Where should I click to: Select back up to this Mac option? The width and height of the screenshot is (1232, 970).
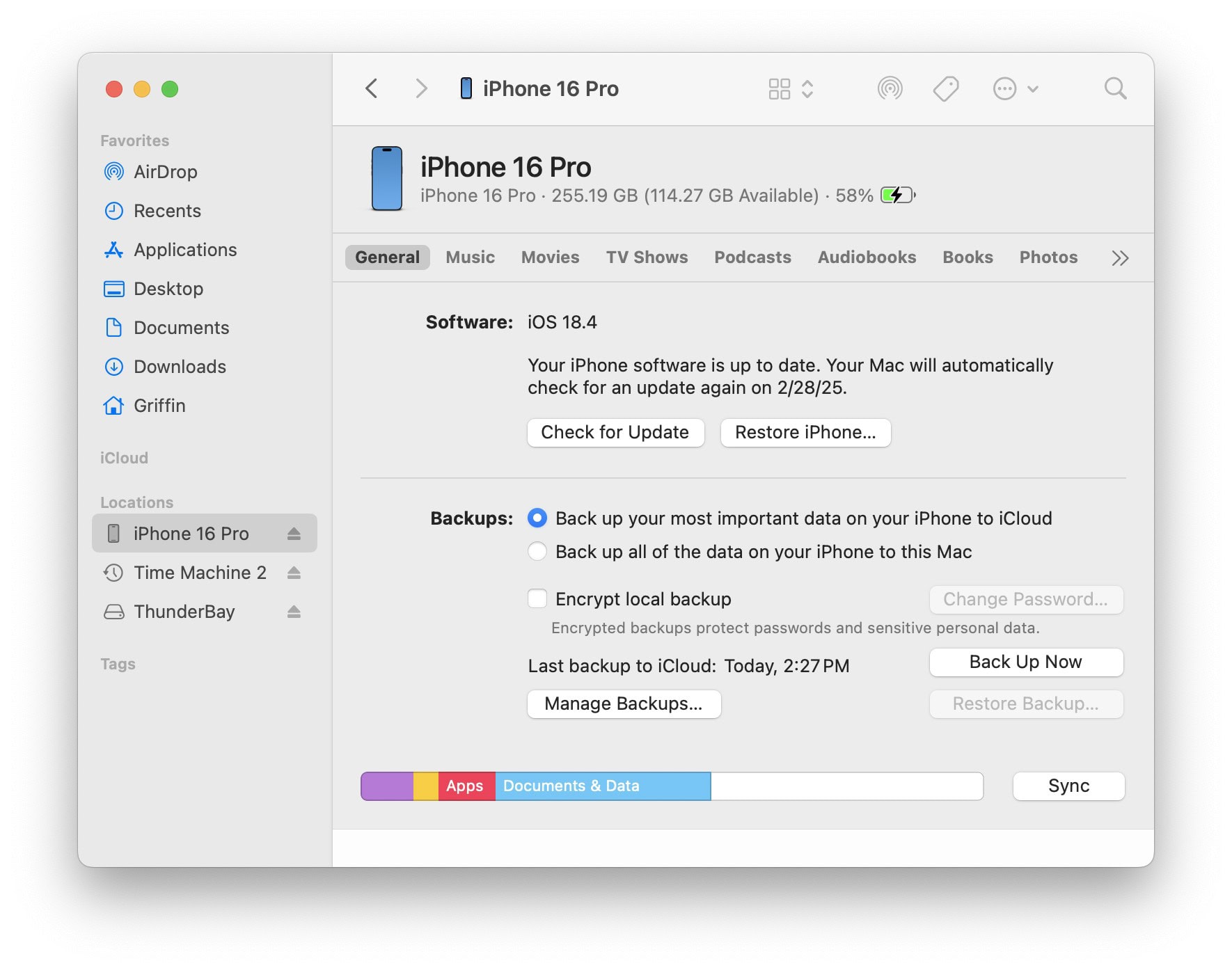point(537,552)
